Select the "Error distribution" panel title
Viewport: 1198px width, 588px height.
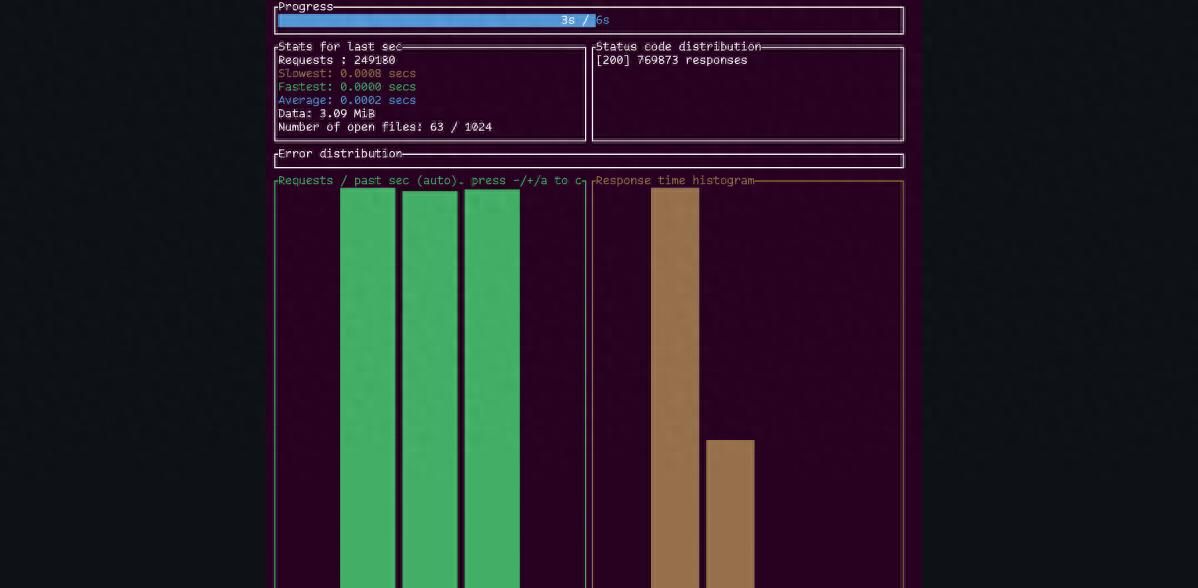click(340, 154)
